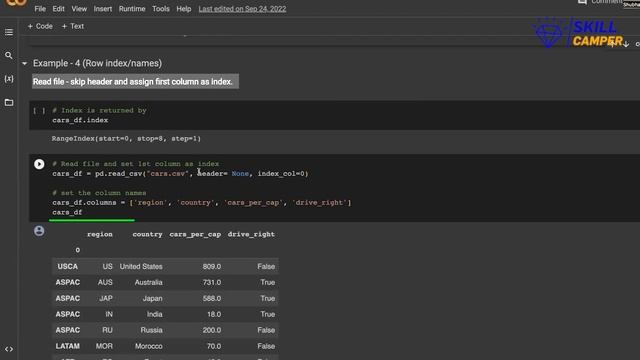Open the search icon in left sidebar
The width and height of the screenshot is (640, 360).
pos(9,55)
